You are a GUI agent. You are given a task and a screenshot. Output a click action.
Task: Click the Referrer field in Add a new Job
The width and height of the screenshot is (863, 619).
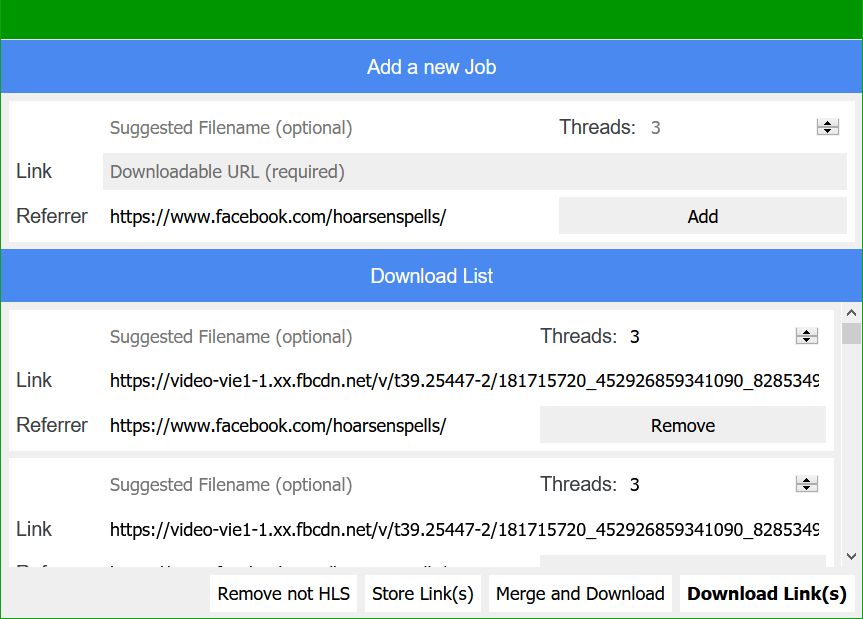click(320, 216)
